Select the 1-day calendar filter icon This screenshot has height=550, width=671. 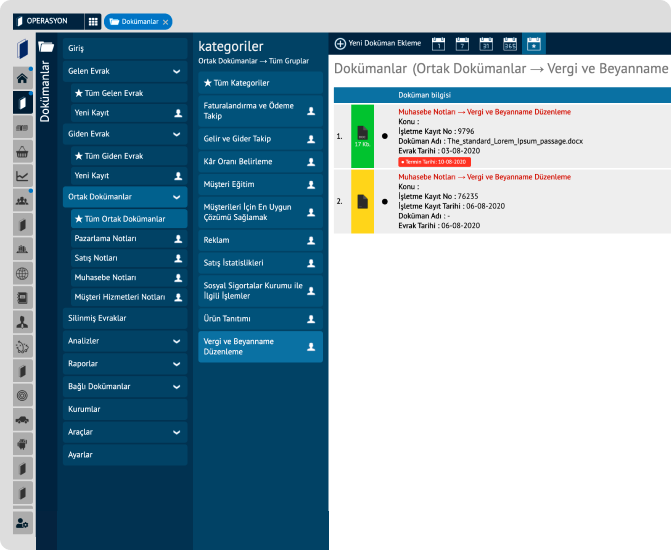pyautogui.click(x=438, y=44)
